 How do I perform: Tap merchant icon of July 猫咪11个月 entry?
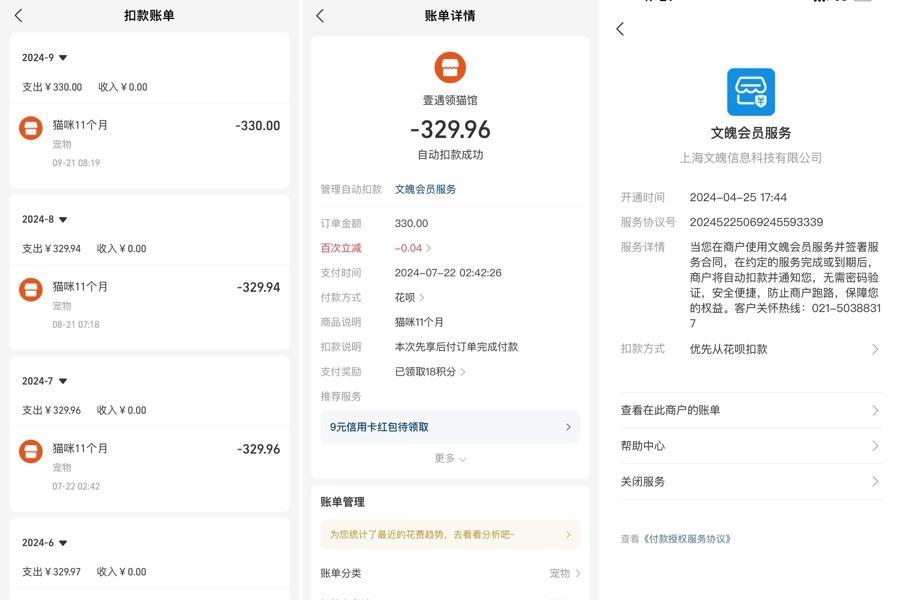tap(31, 451)
